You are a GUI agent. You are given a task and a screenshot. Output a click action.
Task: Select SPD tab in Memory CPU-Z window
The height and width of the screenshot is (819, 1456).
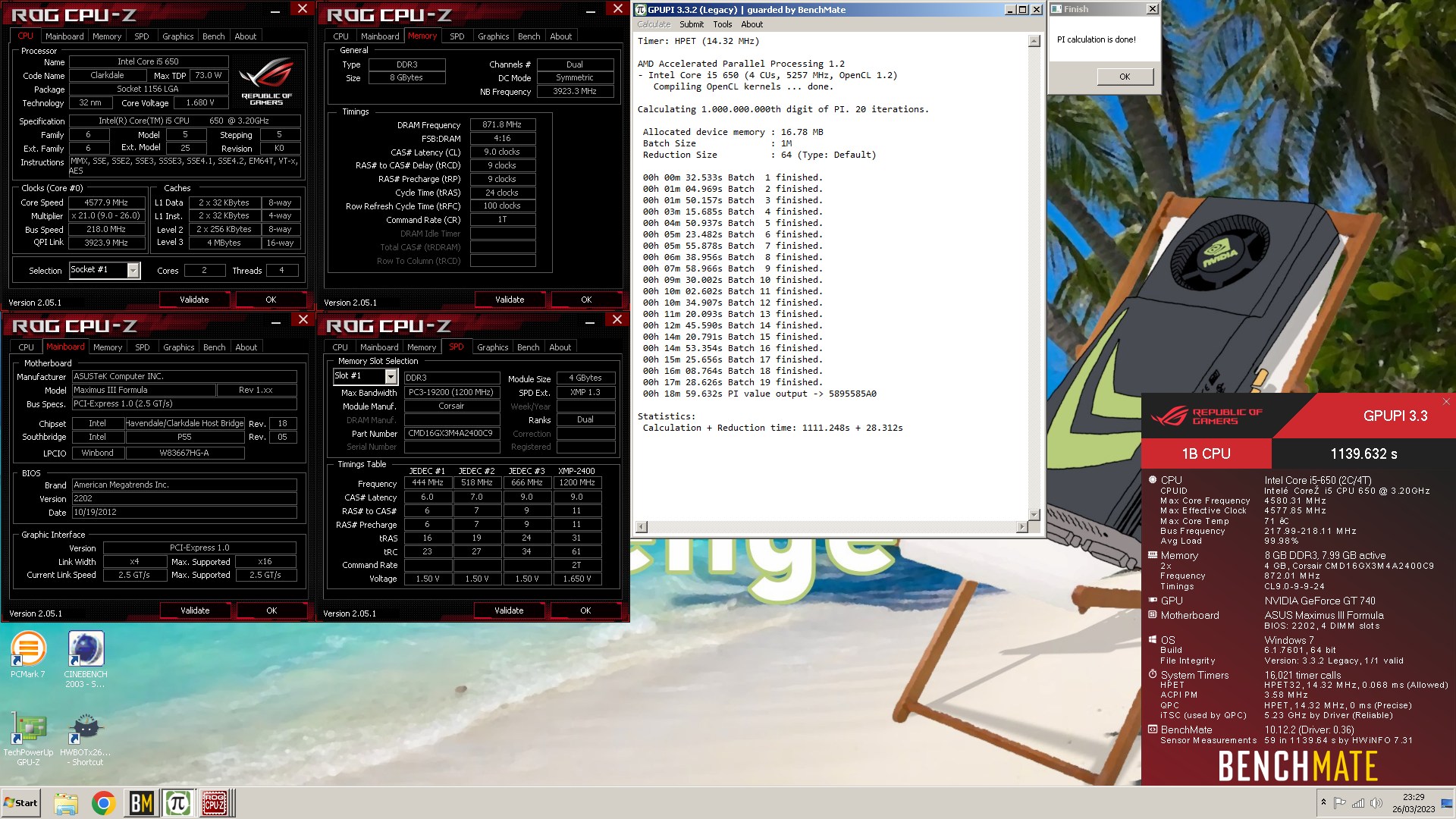(x=457, y=36)
